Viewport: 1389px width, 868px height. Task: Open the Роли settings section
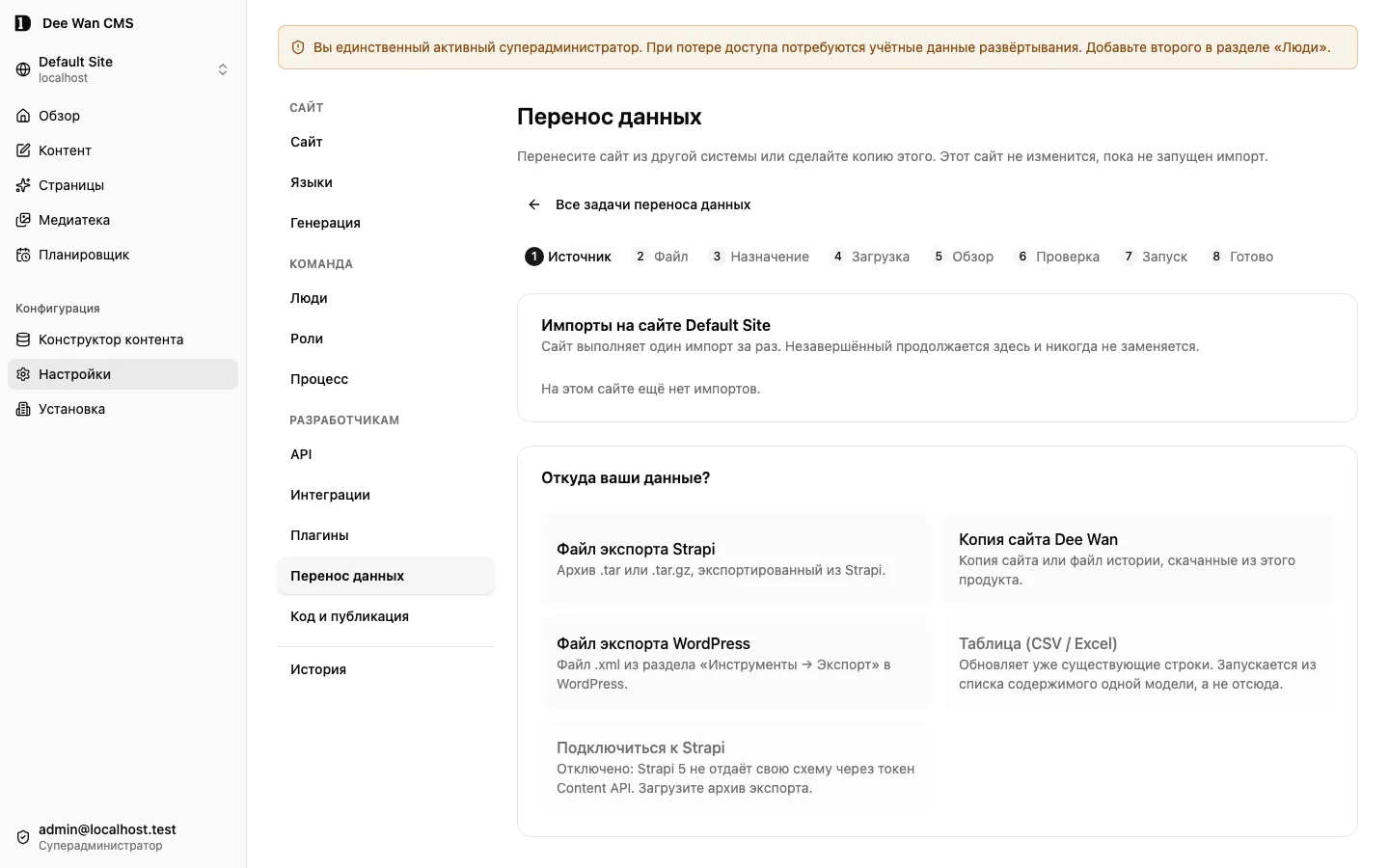386,339
